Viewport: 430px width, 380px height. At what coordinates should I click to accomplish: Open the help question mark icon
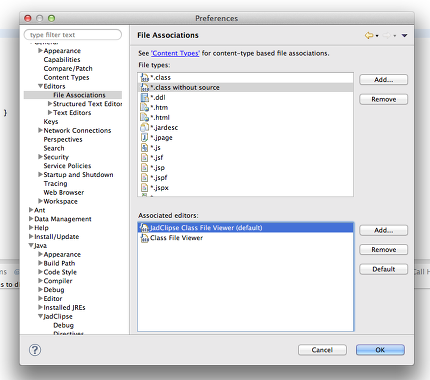[35, 350]
